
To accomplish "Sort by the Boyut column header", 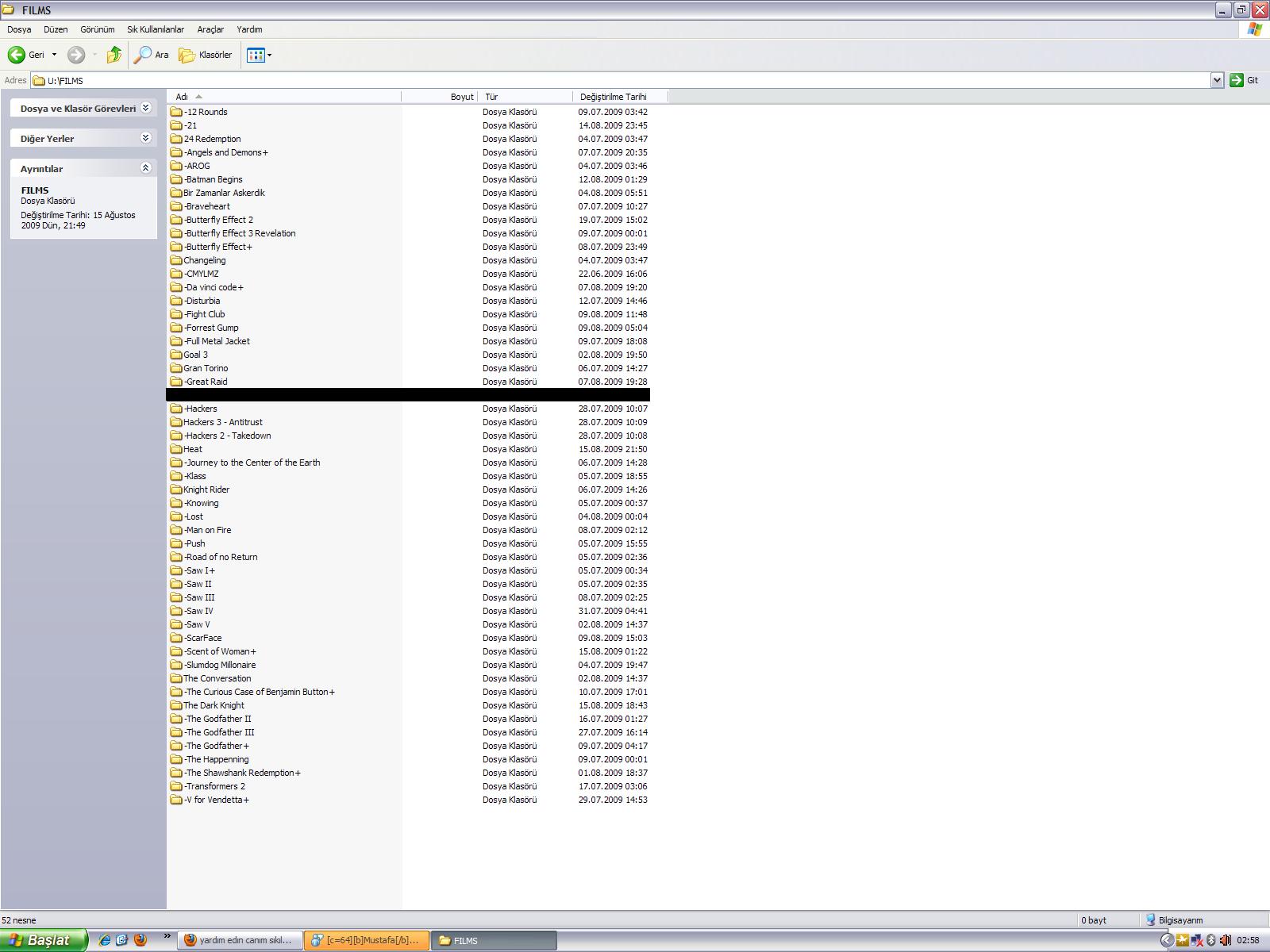I will (440, 97).
